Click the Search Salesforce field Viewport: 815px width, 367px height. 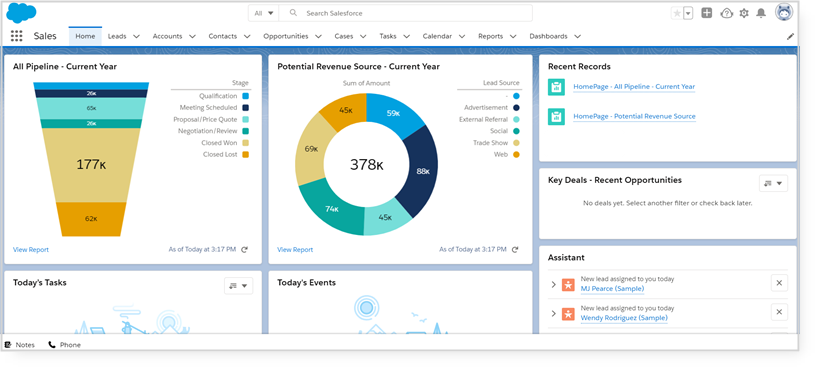pos(405,13)
